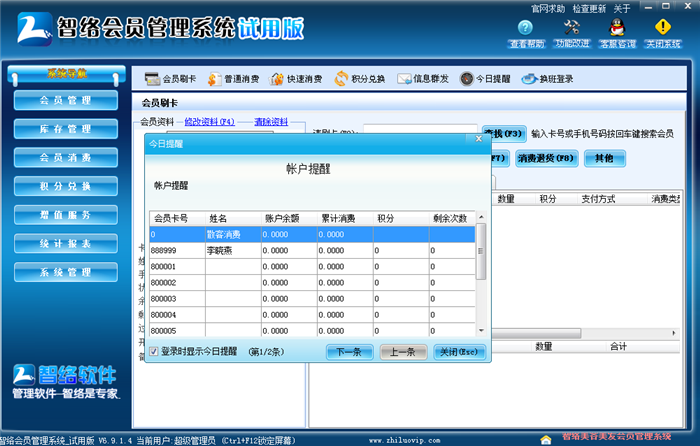Sort by 累计消费 column header
The image size is (700, 446).
tap(345, 218)
